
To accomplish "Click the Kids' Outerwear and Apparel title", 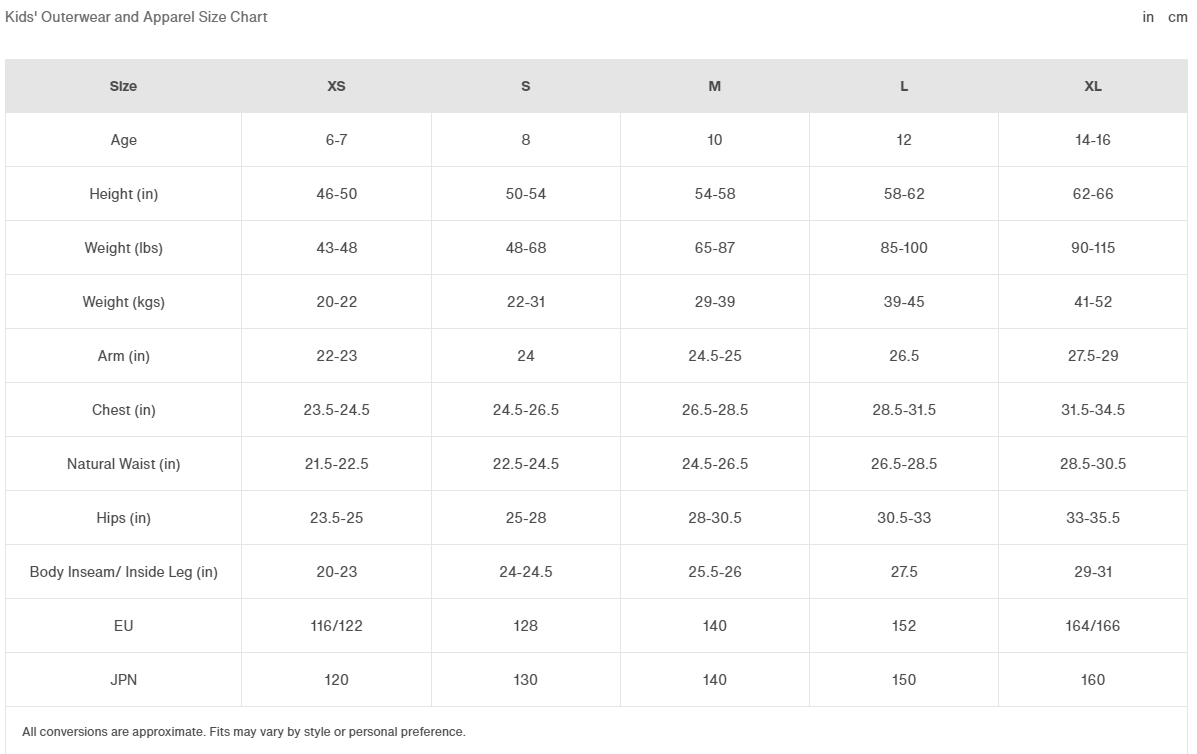I will tap(136, 17).
